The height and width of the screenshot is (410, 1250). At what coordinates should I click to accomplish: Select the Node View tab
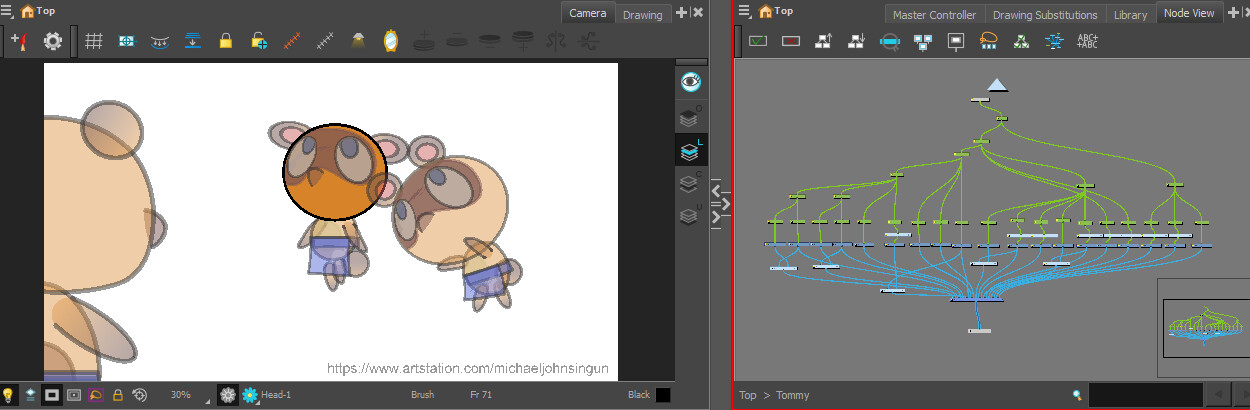pos(1189,13)
